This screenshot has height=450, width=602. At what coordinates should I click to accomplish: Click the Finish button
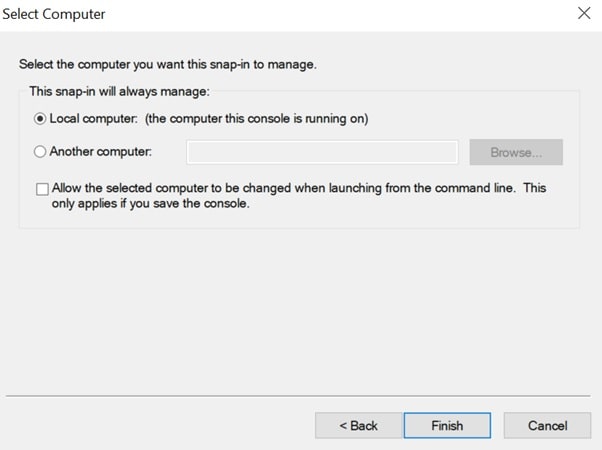(x=447, y=425)
